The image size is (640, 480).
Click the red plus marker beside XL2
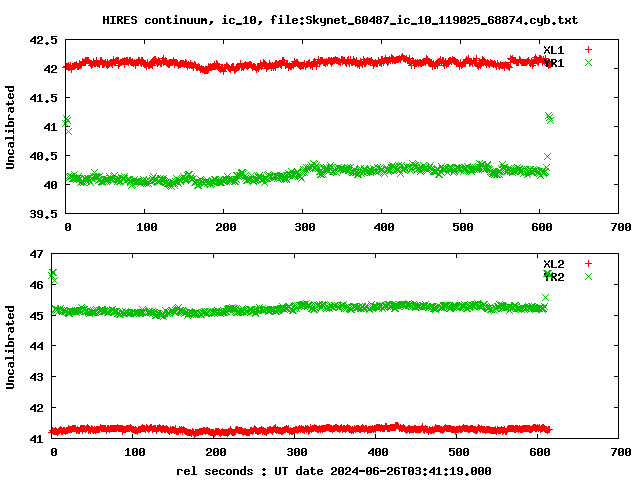pos(588,264)
